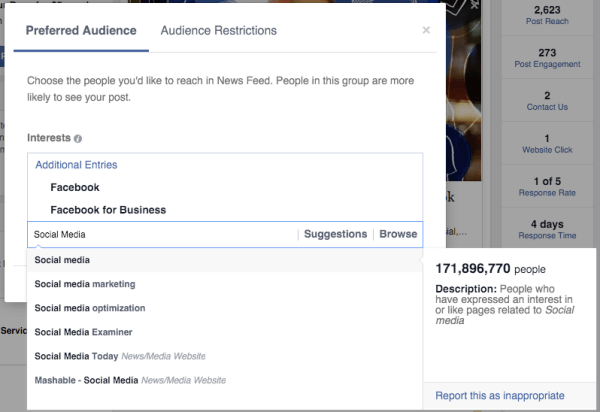Pick 'Social media optimization' suggestion
Image resolution: width=600 pixels, height=412 pixels.
point(225,308)
